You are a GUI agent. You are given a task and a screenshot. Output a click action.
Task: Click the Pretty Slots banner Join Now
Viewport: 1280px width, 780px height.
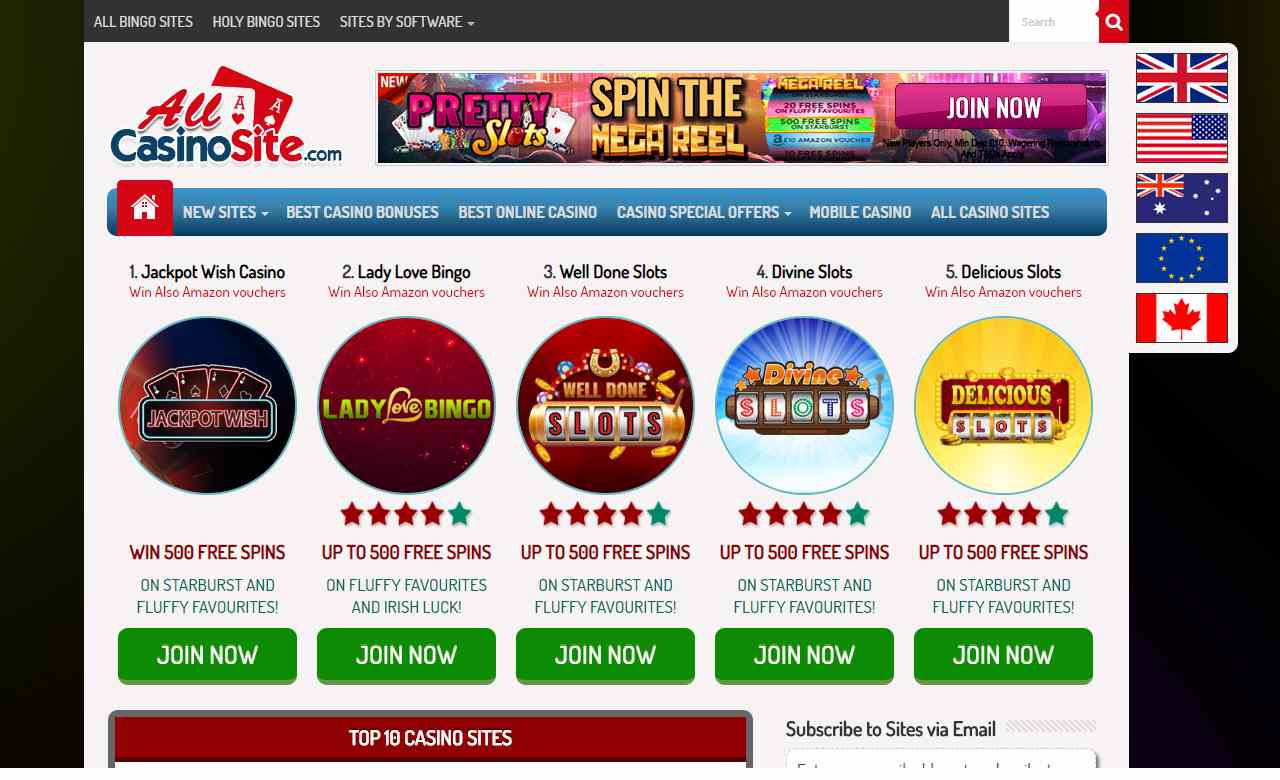pos(990,107)
